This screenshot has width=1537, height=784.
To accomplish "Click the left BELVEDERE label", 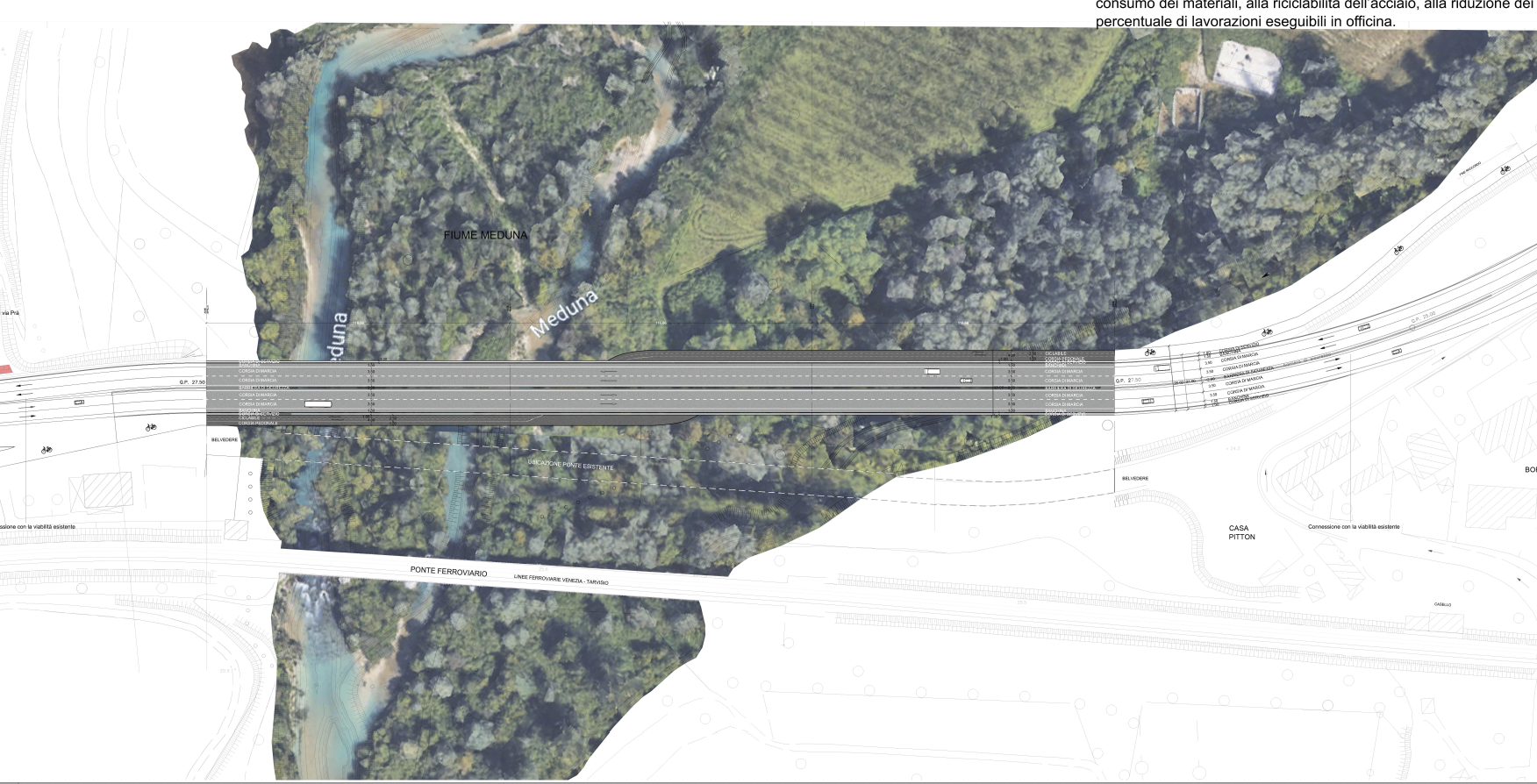I will 225,439.
